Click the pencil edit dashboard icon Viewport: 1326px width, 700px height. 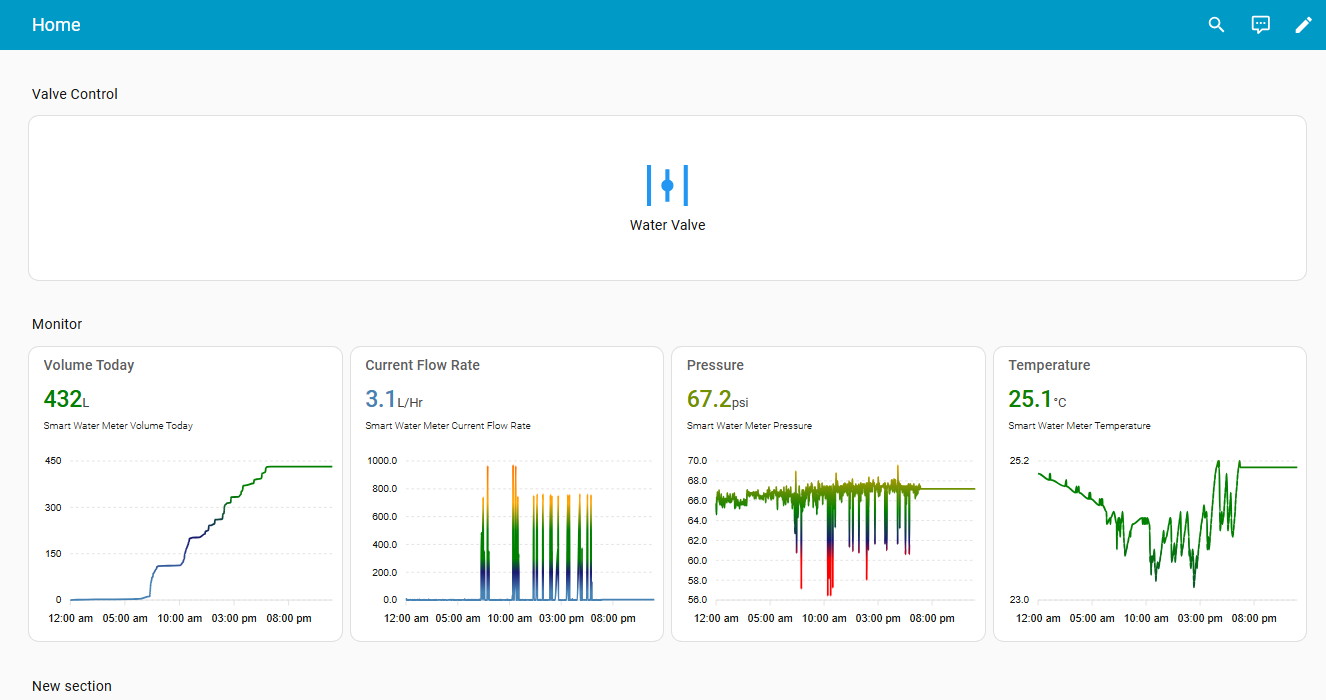click(1303, 25)
